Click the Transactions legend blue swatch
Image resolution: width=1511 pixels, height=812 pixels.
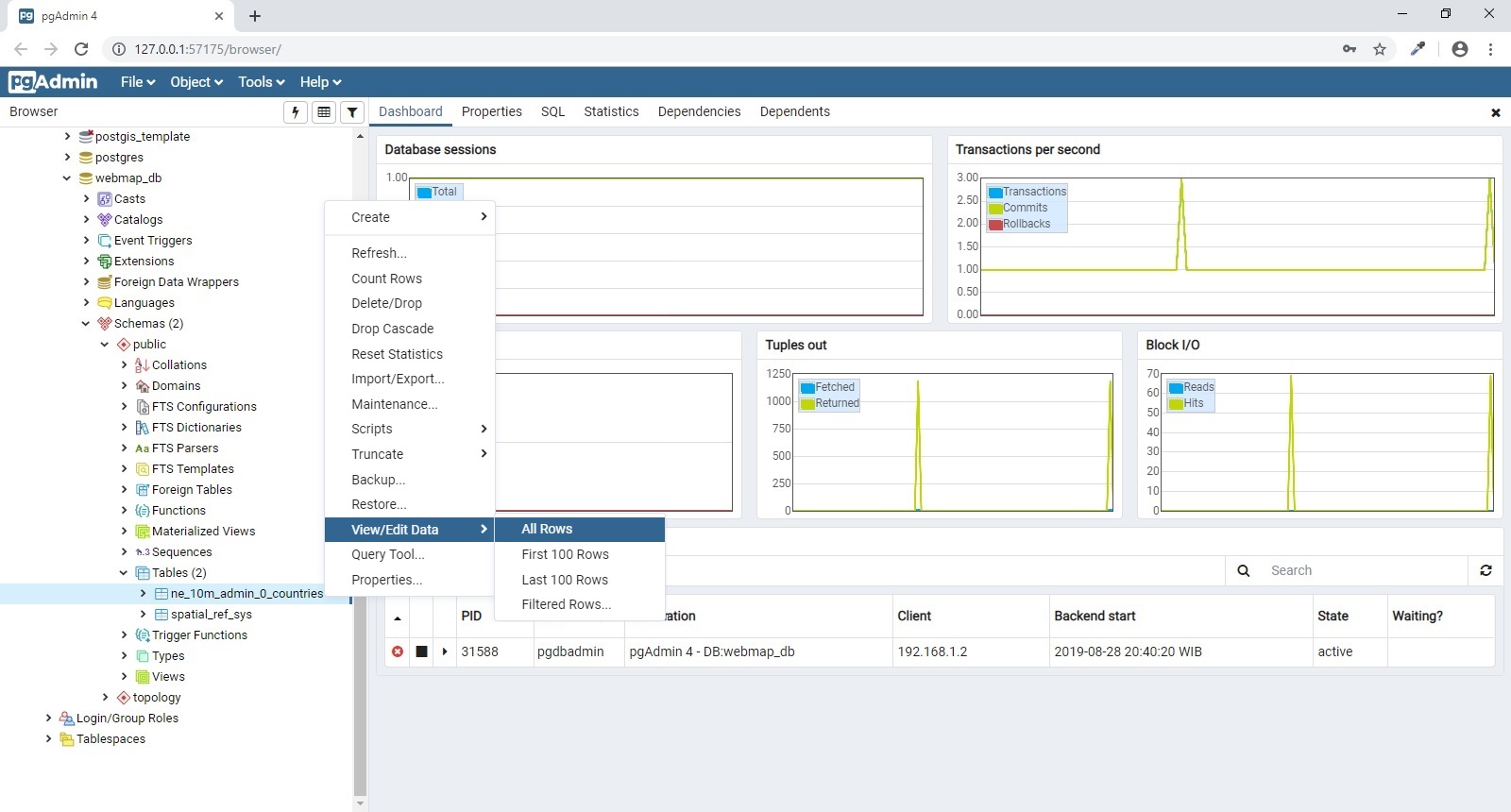pyautogui.click(x=995, y=193)
